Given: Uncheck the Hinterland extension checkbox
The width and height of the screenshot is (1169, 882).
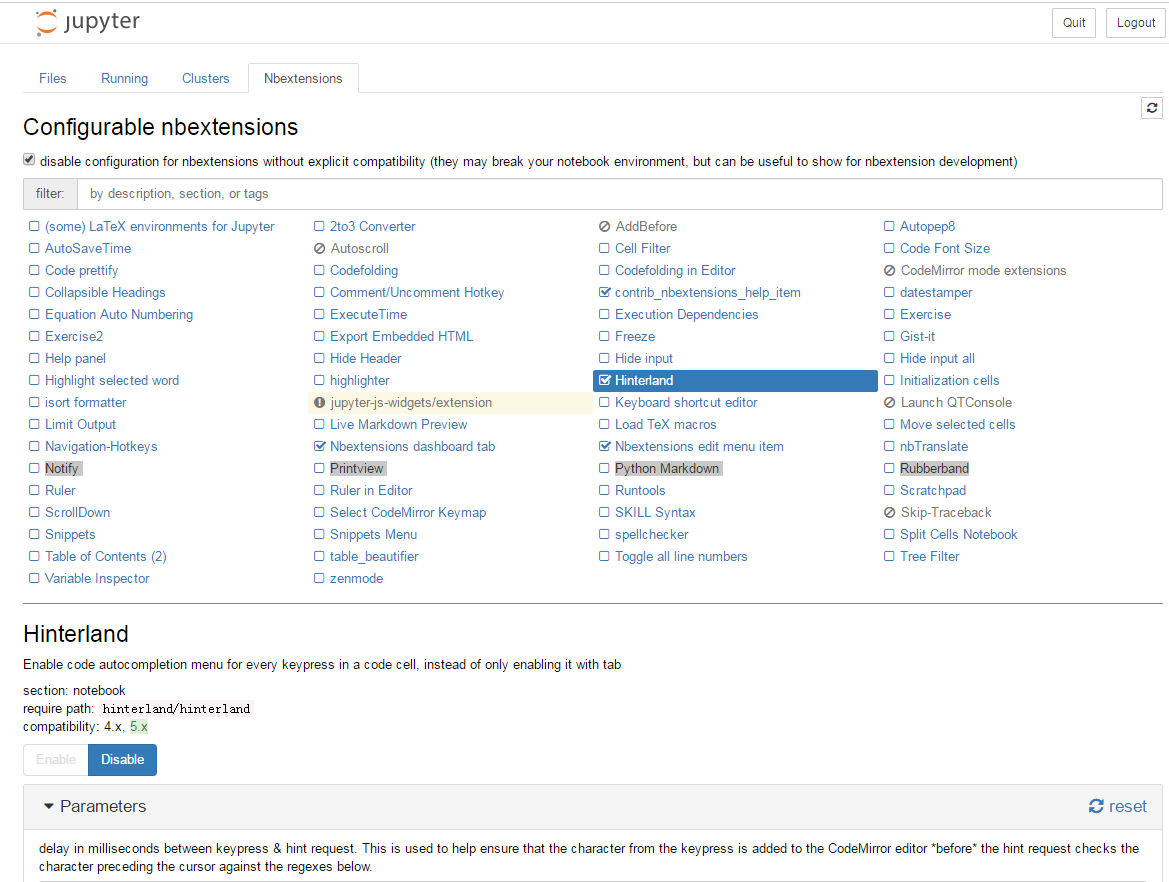Looking at the screenshot, I should point(605,380).
